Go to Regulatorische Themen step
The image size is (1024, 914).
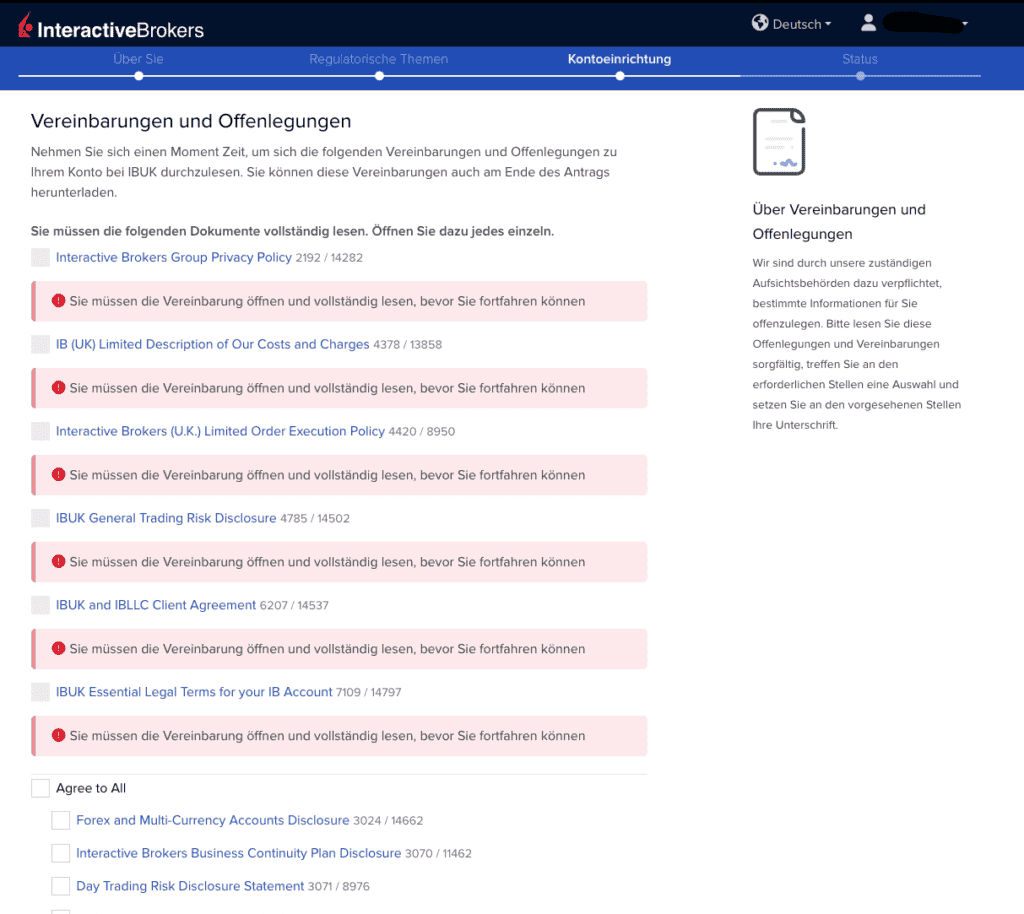coord(379,59)
